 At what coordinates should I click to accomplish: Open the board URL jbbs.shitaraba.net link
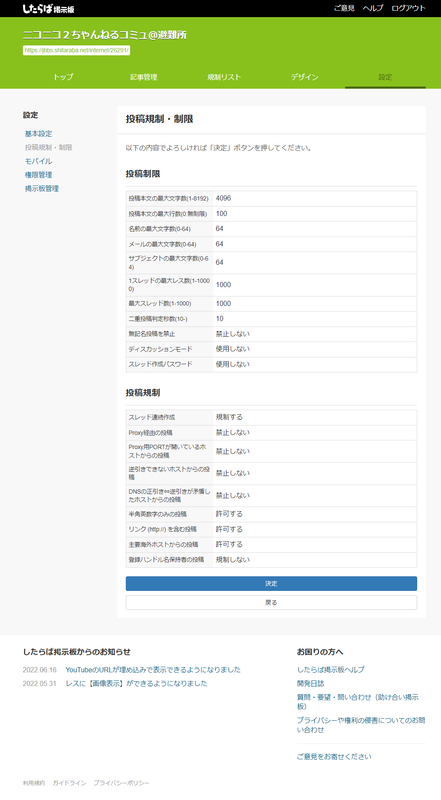[x=77, y=51]
